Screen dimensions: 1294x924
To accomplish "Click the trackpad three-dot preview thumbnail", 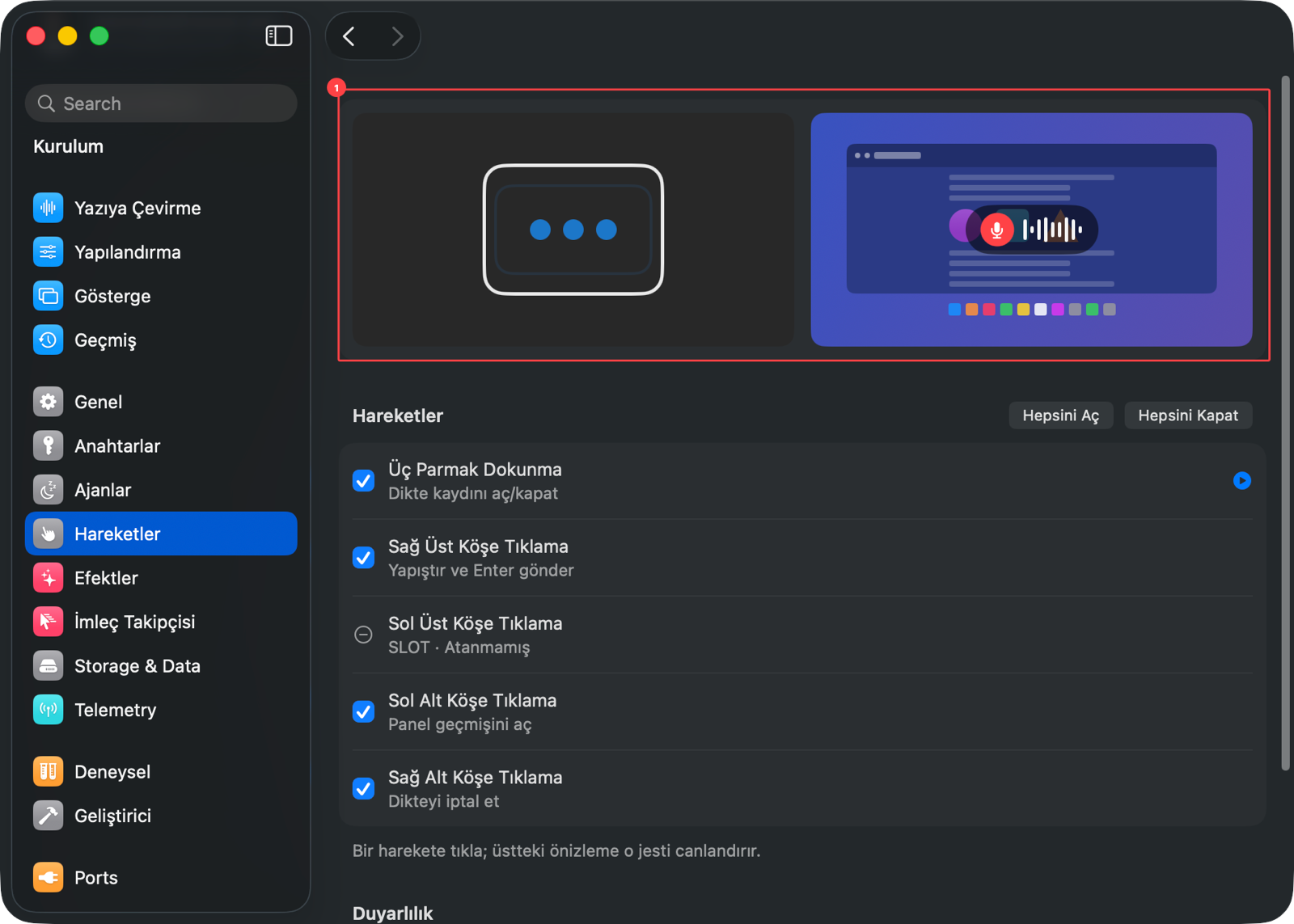I will 573,230.
